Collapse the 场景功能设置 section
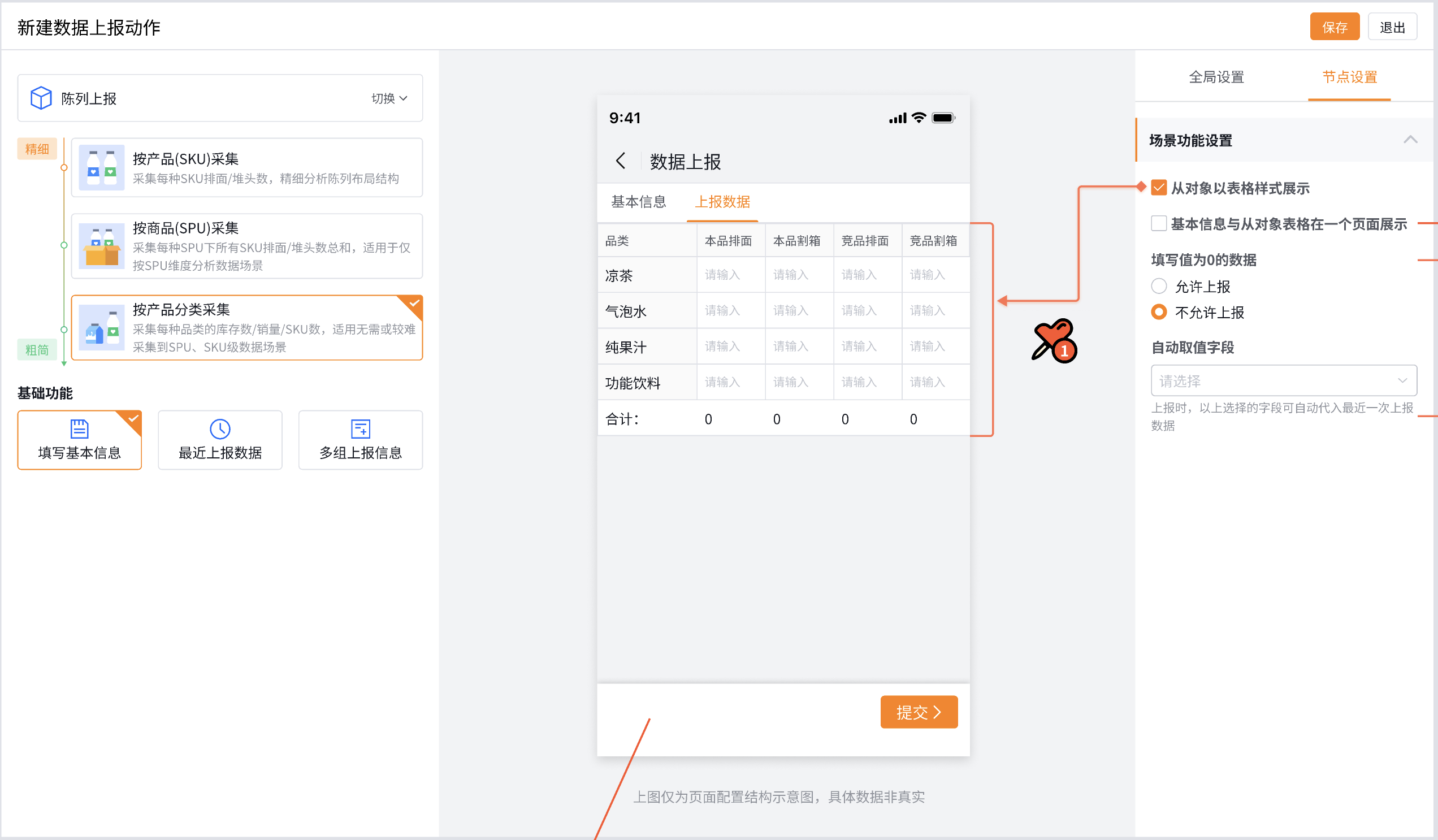1438x840 pixels. pos(1411,140)
